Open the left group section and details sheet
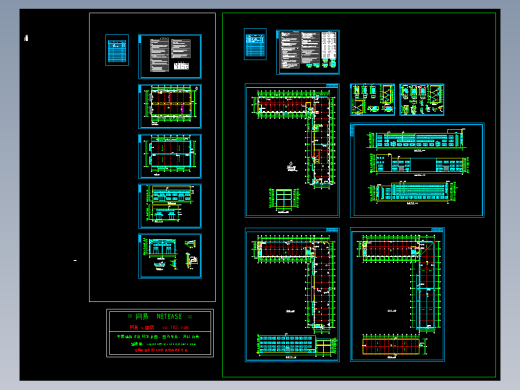Viewport: 520px width, 390px height. click(x=170, y=256)
